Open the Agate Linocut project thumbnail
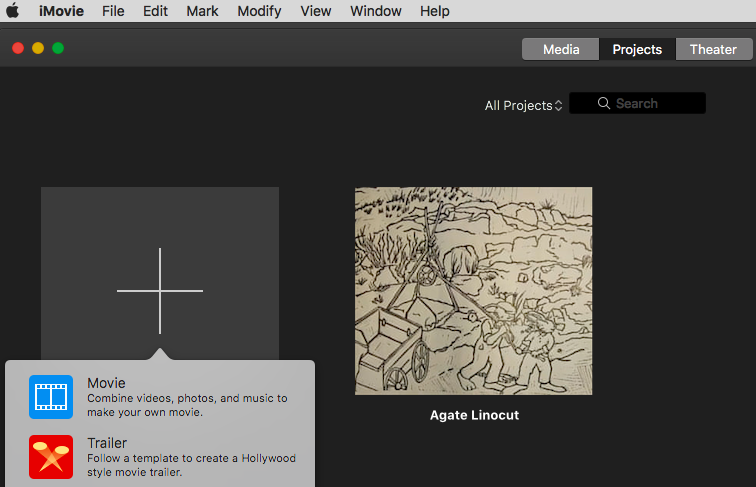This screenshot has height=487, width=756. 473,291
